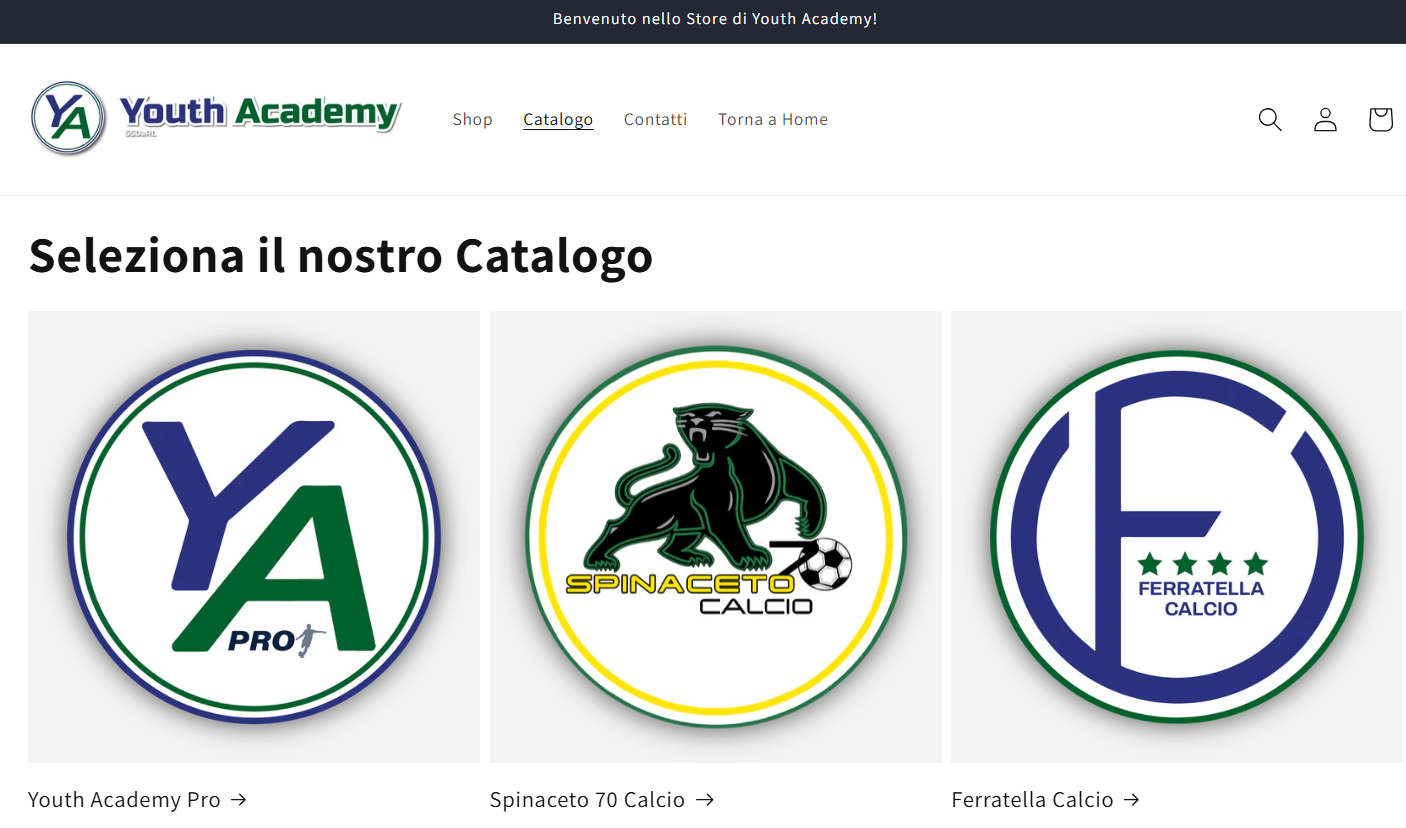
Task: Select the Catalogo menu item
Action: pos(558,119)
